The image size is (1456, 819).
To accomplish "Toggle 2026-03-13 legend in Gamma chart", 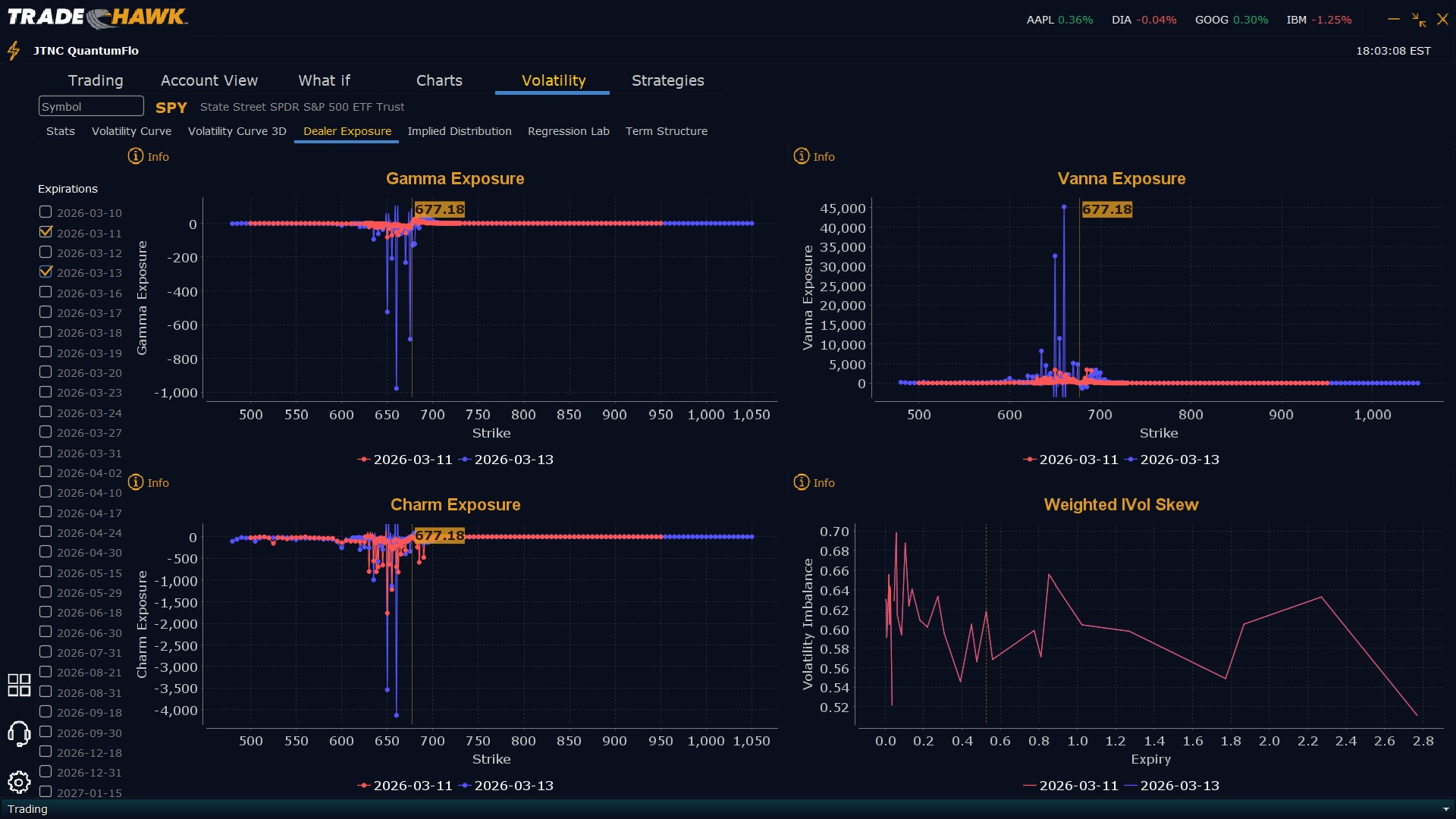I will pyautogui.click(x=507, y=460).
